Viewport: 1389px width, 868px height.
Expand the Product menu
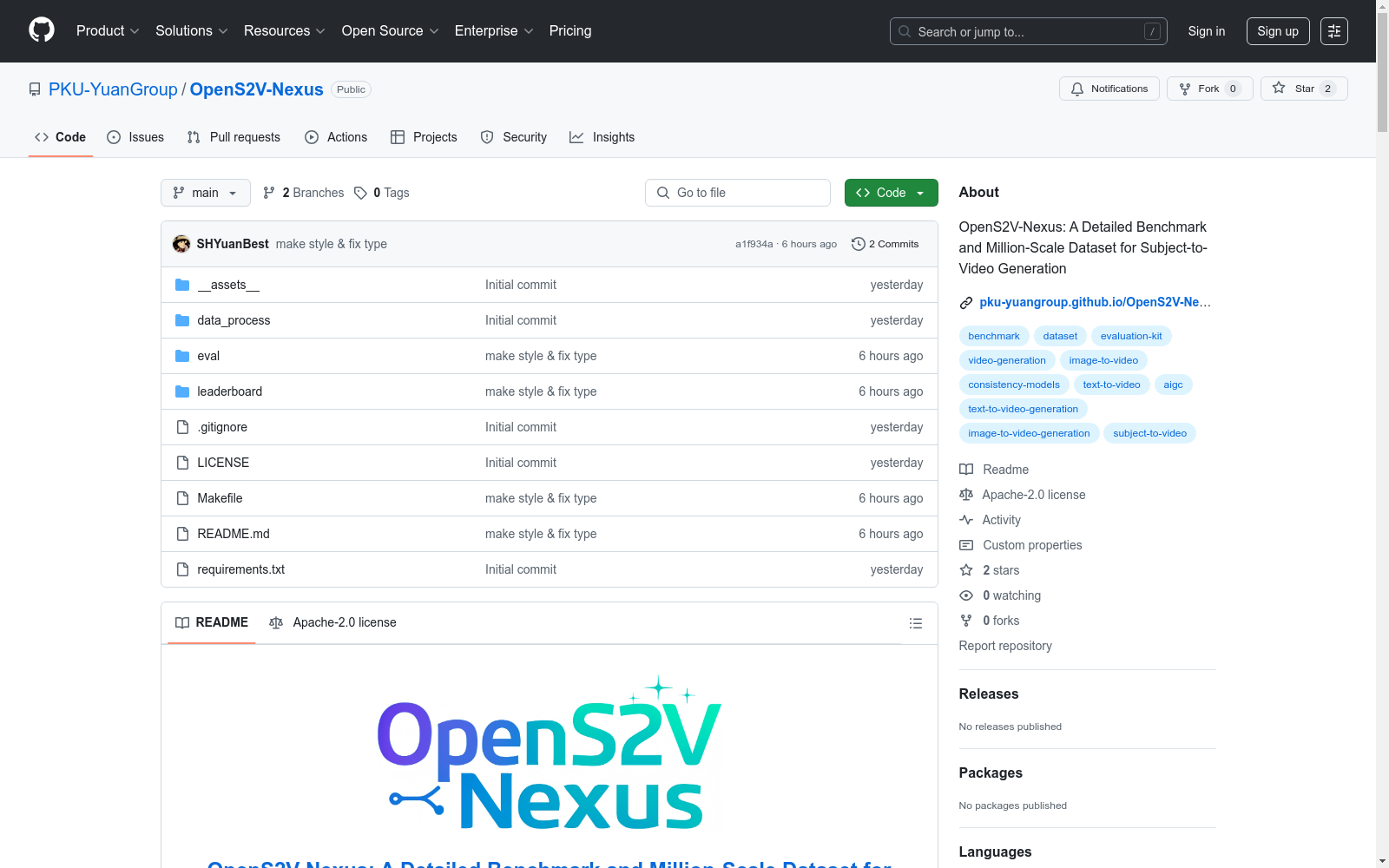[108, 31]
